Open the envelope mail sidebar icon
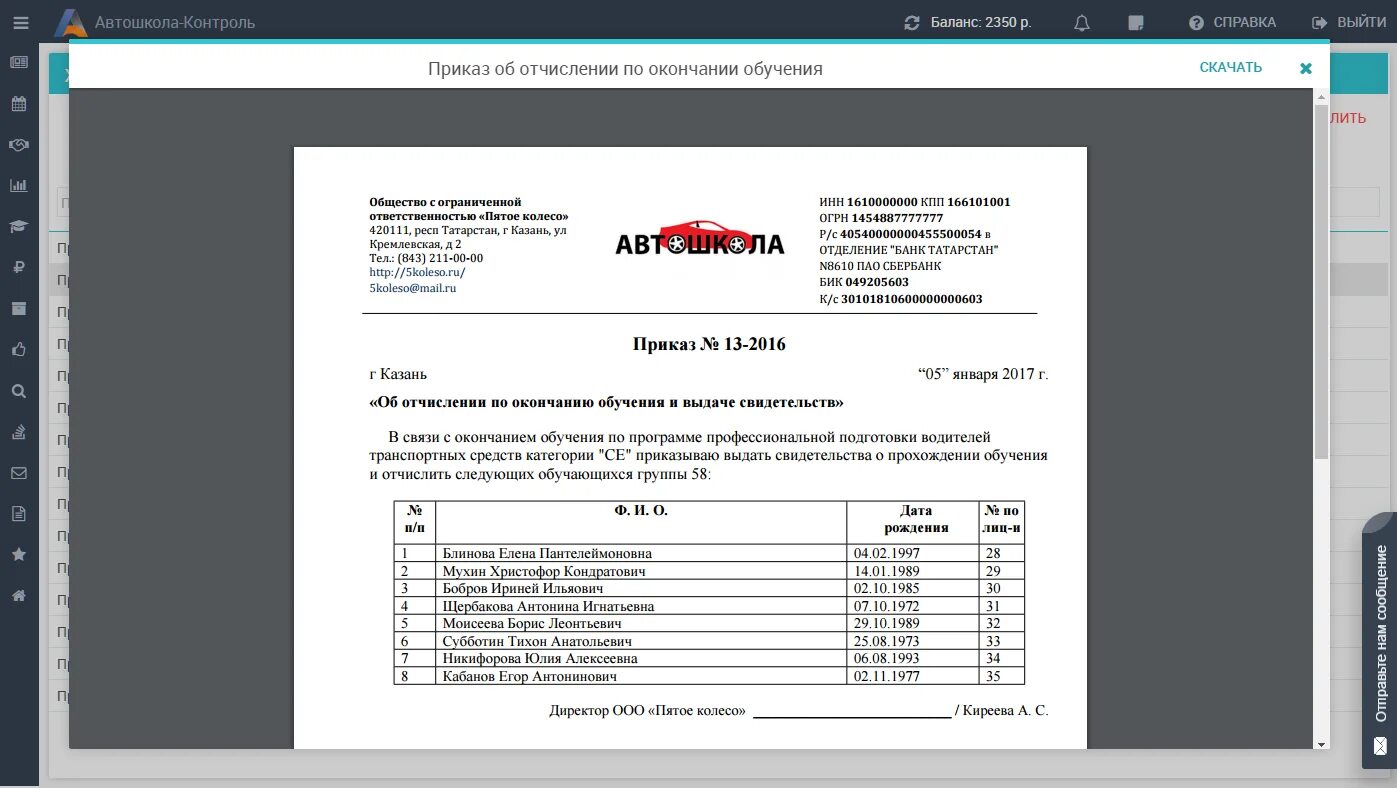This screenshot has width=1397, height=788. 19,473
